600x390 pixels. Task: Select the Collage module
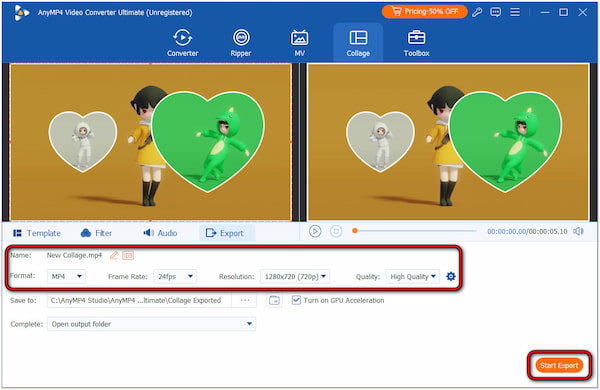358,43
